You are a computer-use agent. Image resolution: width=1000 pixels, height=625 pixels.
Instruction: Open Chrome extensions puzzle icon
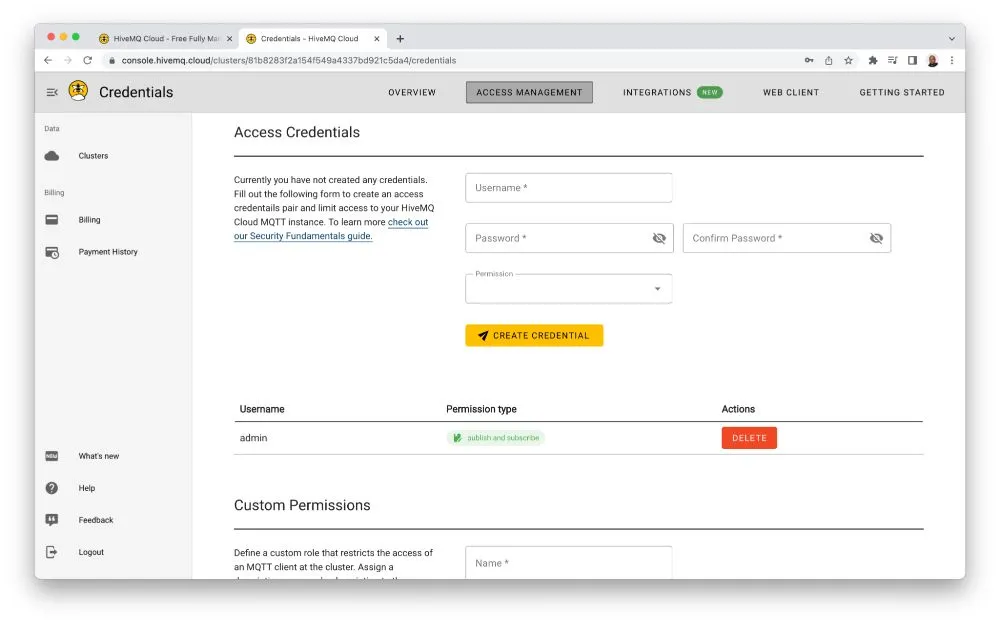pos(872,60)
